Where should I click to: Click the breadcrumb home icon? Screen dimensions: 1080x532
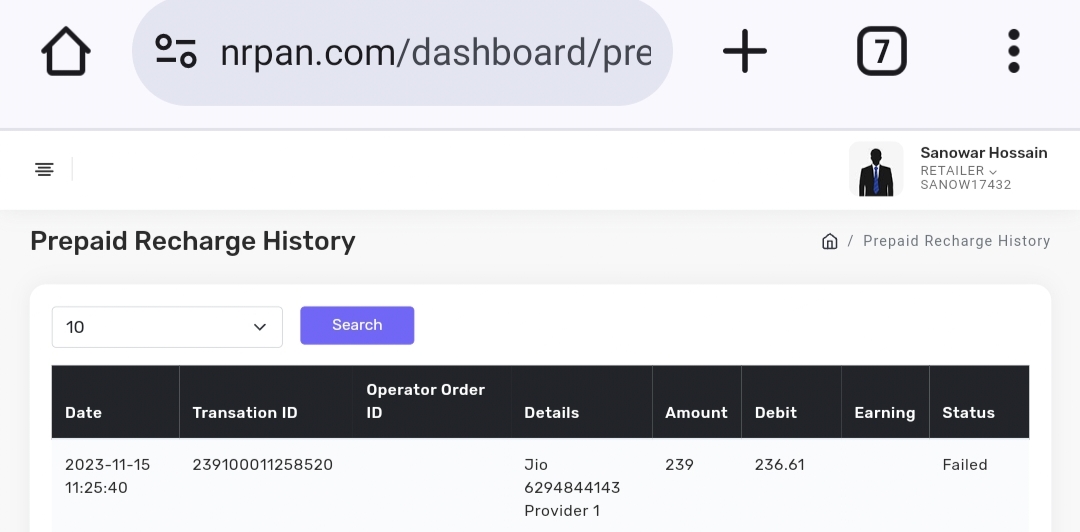coord(829,241)
